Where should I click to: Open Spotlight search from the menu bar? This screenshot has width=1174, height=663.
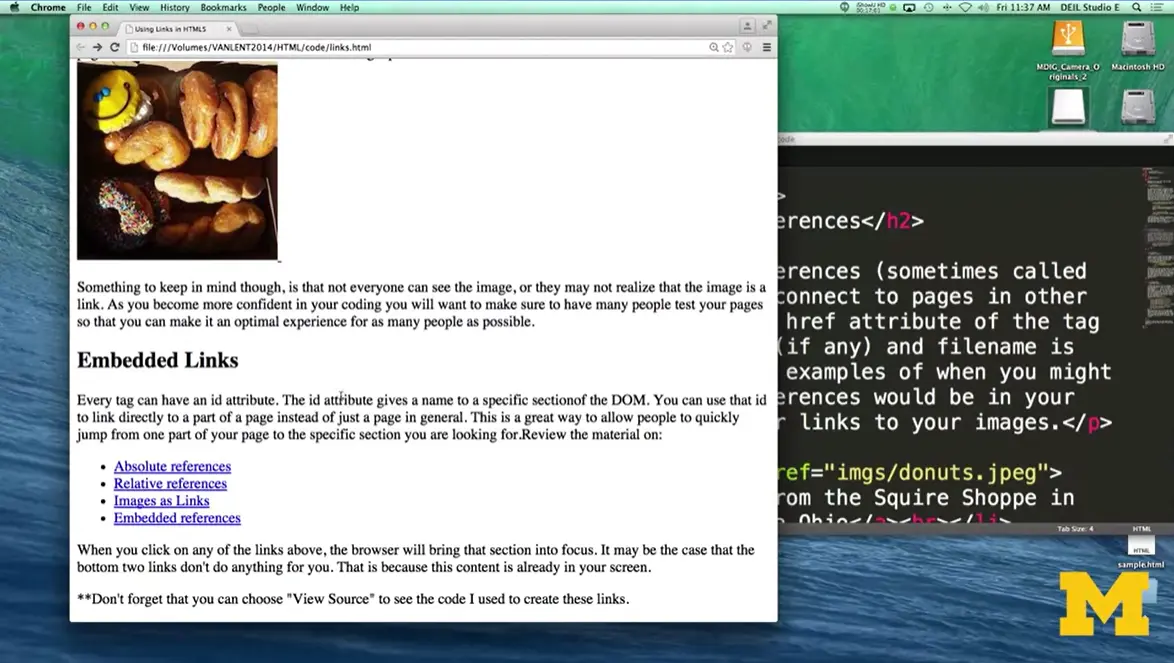click(x=1136, y=7)
